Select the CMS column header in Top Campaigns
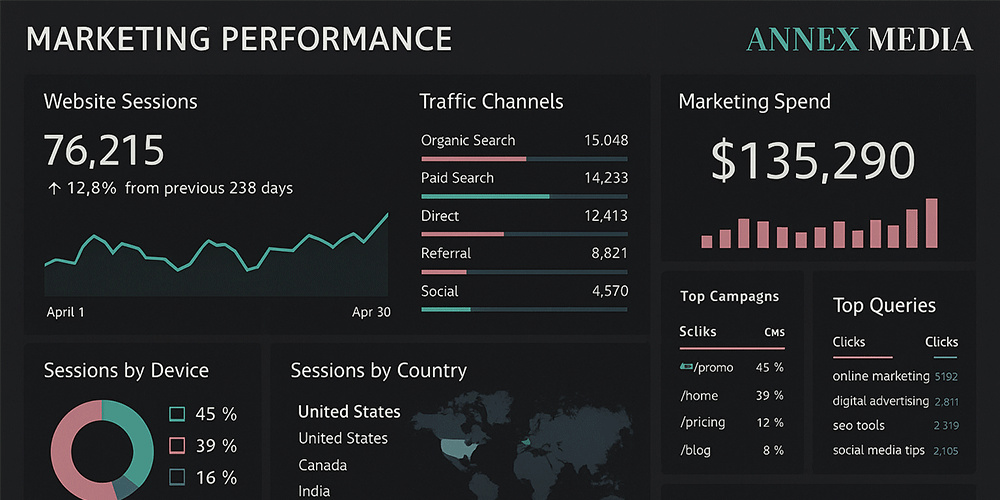The width and height of the screenshot is (1000, 500). click(x=774, y=332)
